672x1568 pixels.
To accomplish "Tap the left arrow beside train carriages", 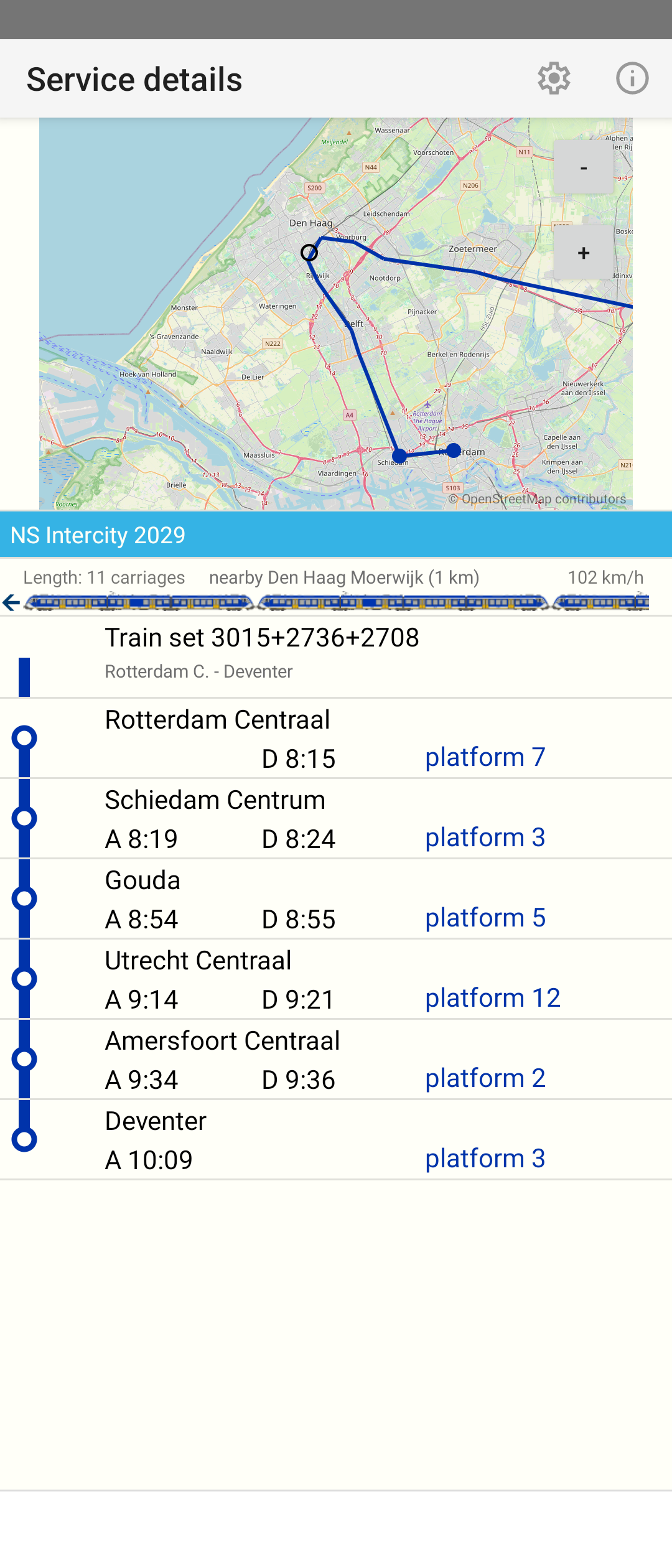I will [11, 602].
